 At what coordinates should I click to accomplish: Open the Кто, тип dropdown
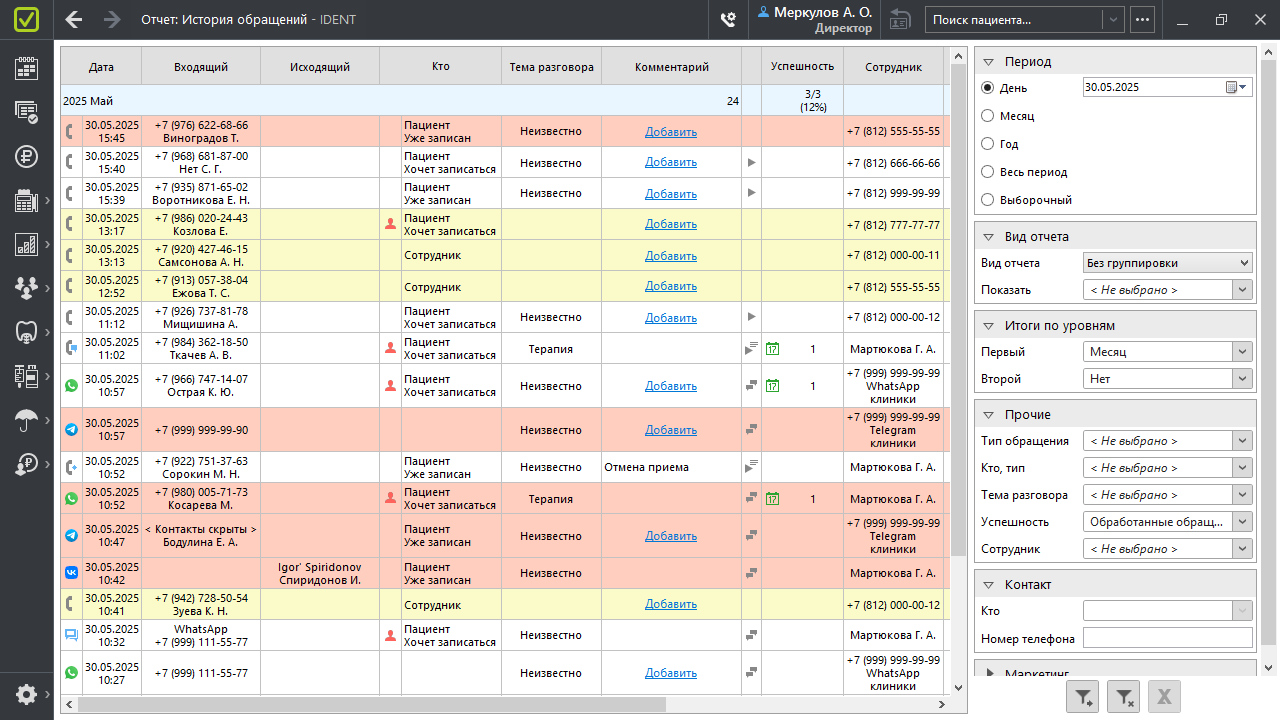coord(1167,468)
